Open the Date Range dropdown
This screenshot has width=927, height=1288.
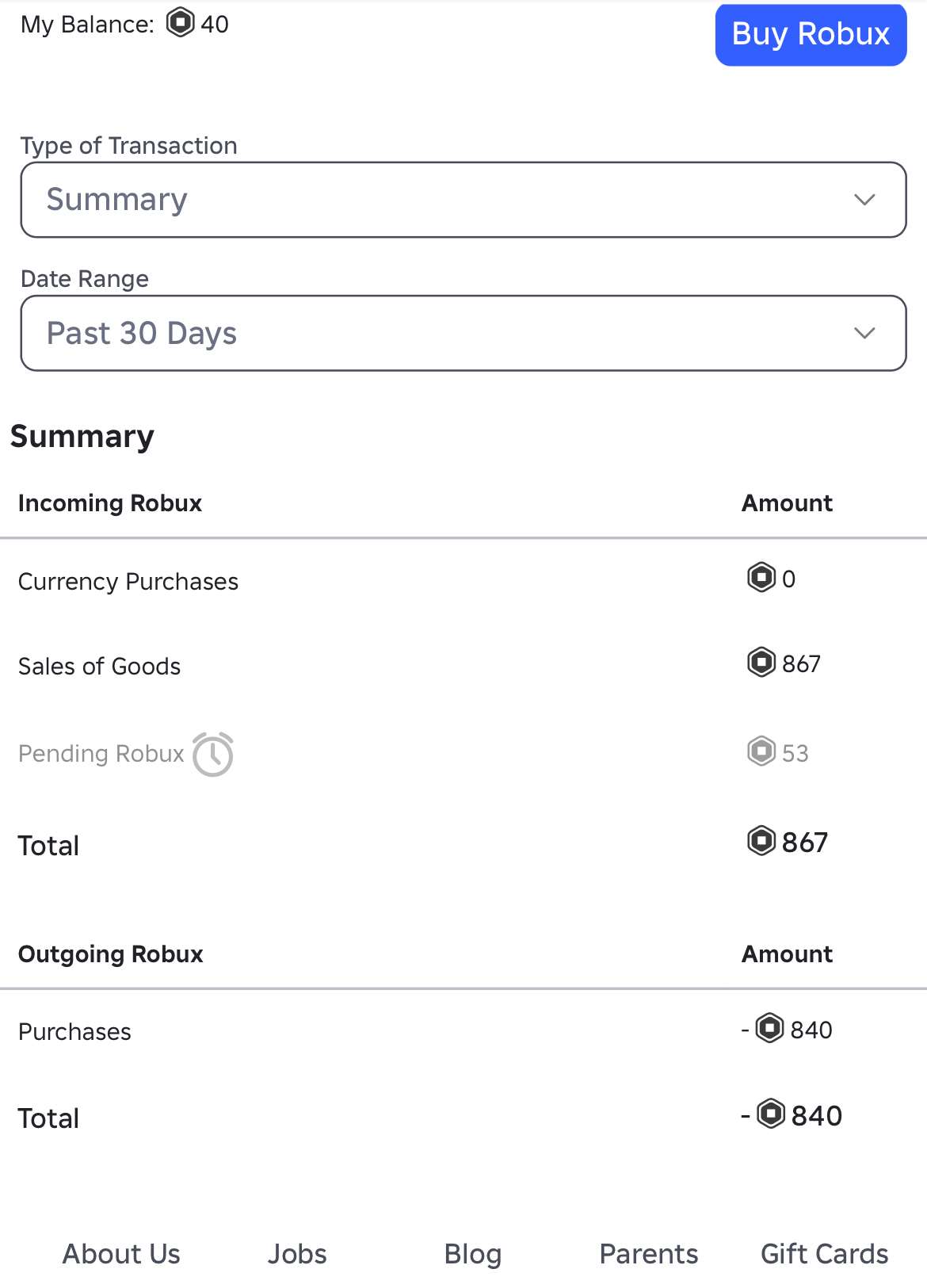click(x=463, y=333)
